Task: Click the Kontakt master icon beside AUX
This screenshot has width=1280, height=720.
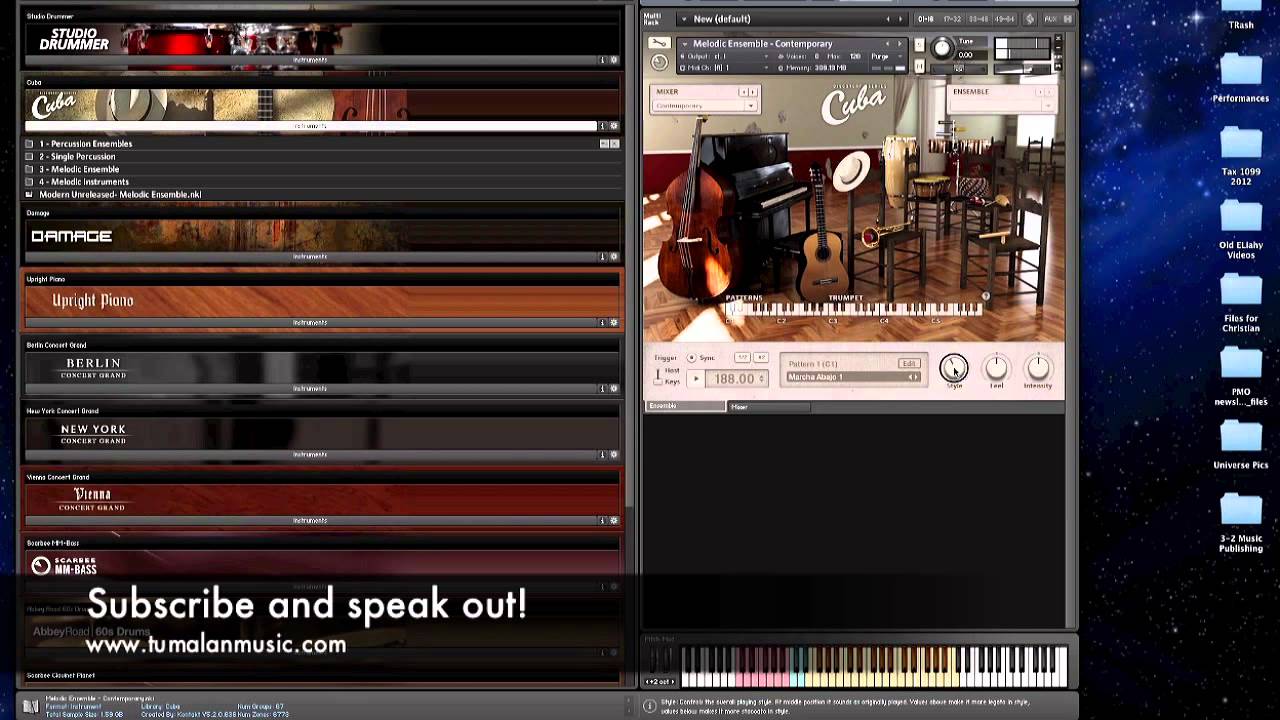Action: 1030,19
